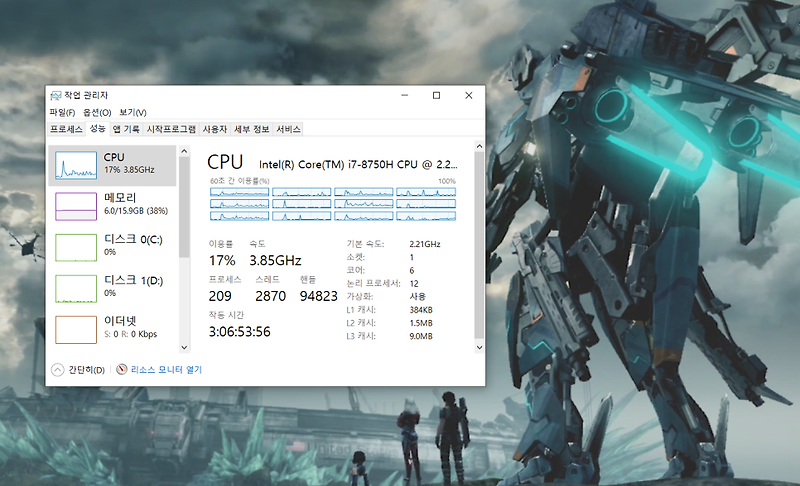Select the 디스크 1(D:) graph thumbnail

pyautogui.click(x=76, y=289)
